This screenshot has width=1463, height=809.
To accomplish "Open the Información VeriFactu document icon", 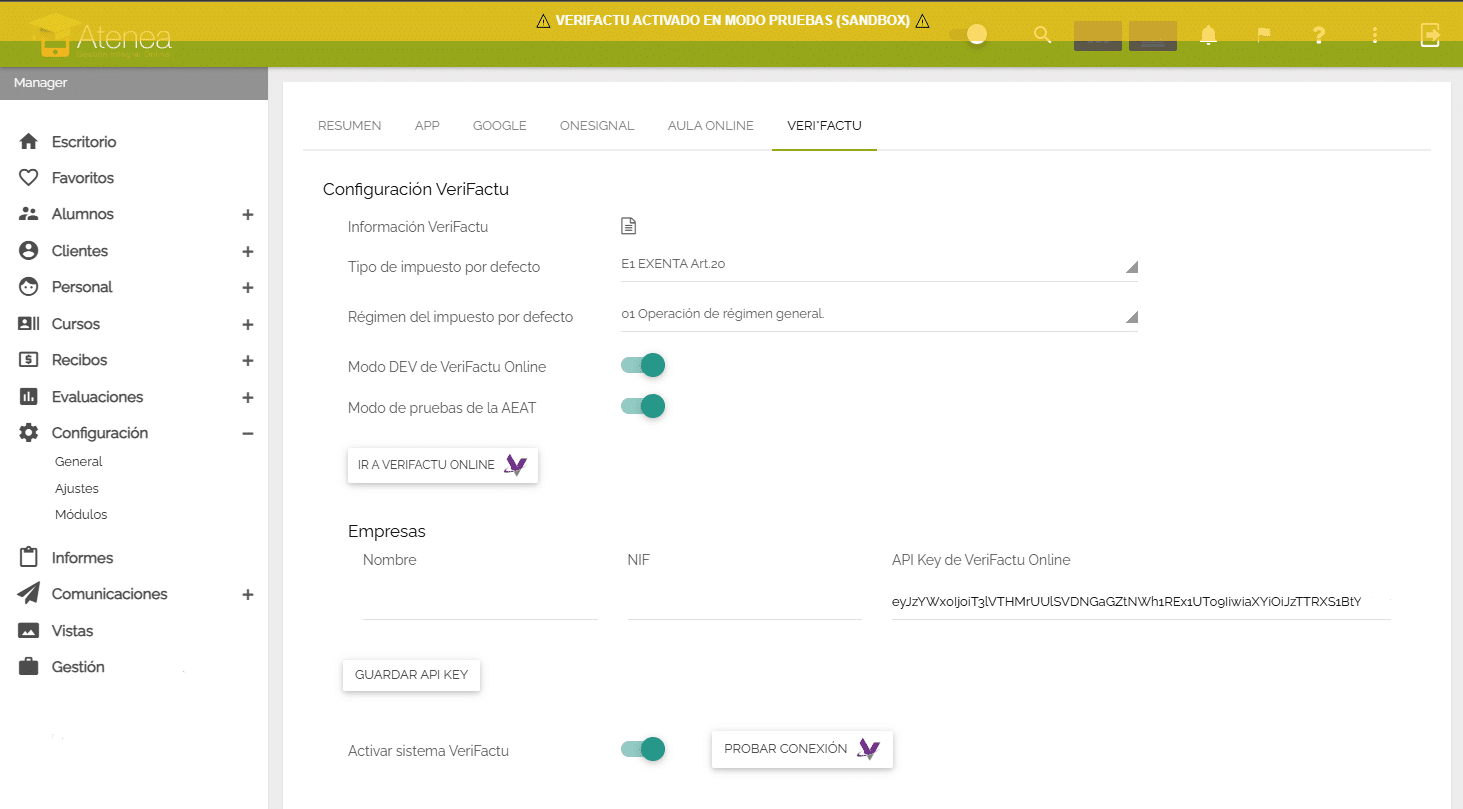I will pyautogui.click(x=628, y=227).
